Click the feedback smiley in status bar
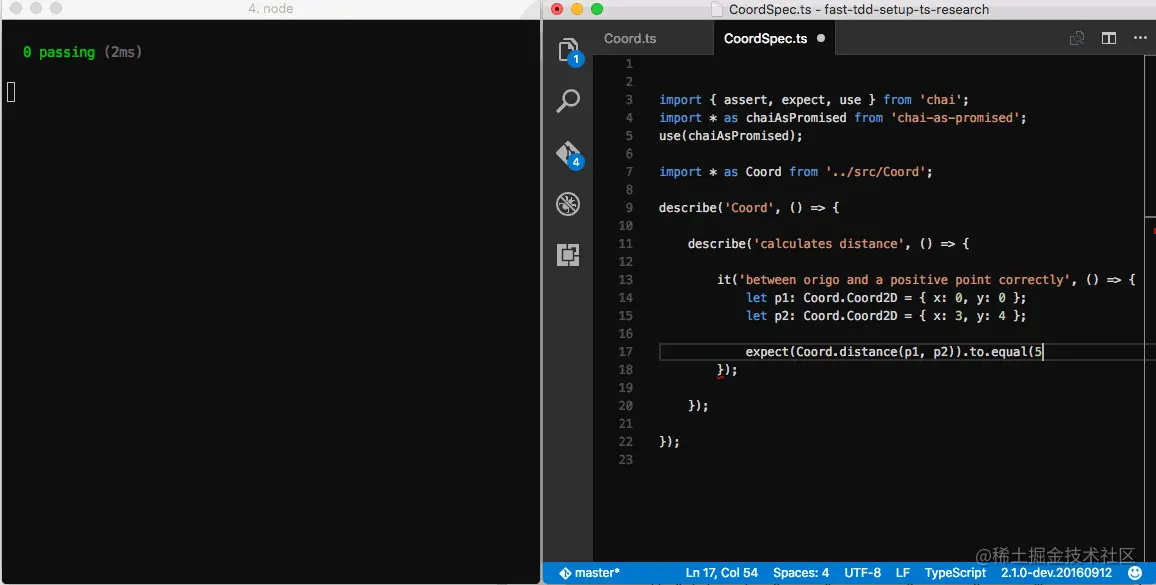 click(1135, 572)
